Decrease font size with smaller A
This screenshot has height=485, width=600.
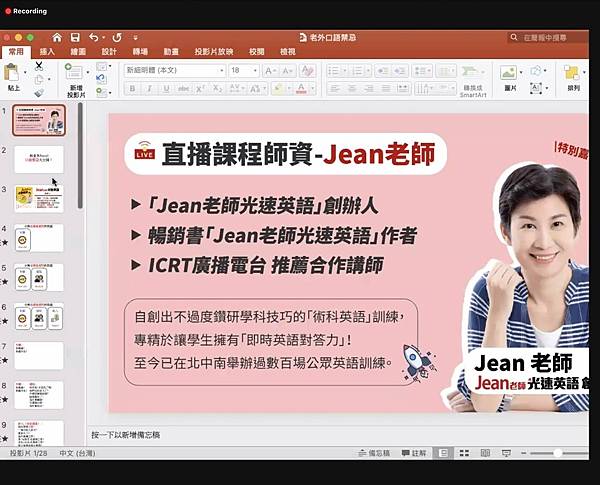pos(287,71)
